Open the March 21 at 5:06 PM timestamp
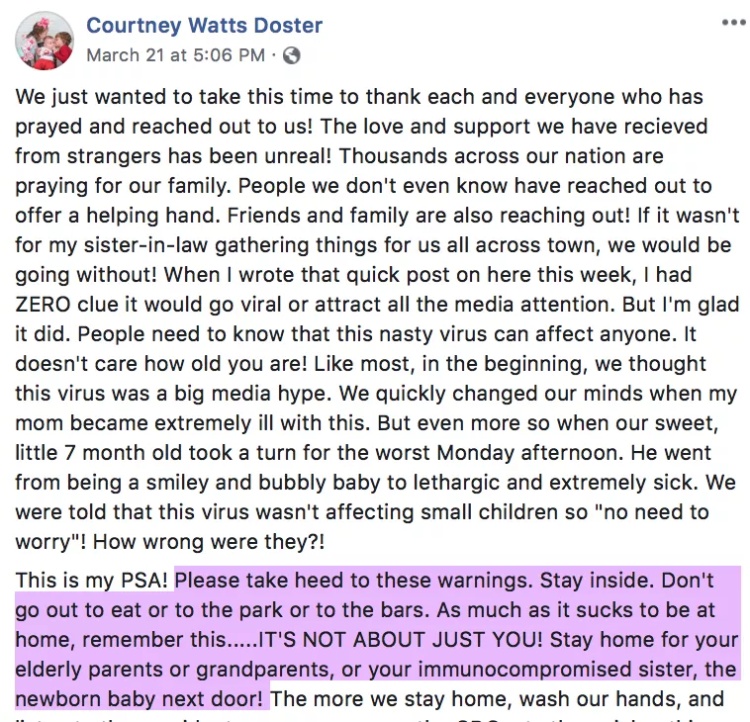Screen dimensions: 750x722 click(x=176, y=55)
